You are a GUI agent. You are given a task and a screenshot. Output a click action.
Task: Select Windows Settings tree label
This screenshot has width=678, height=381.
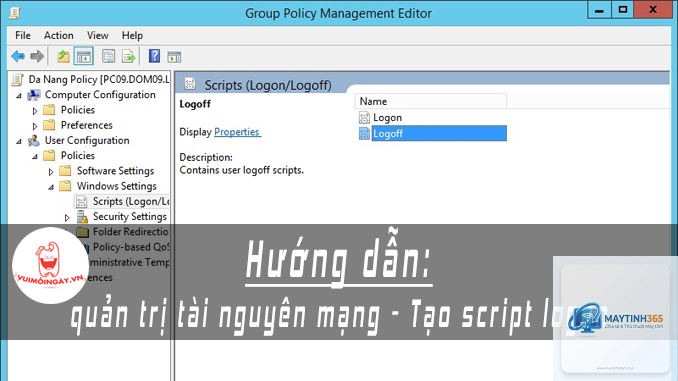[x=116, y=186]
